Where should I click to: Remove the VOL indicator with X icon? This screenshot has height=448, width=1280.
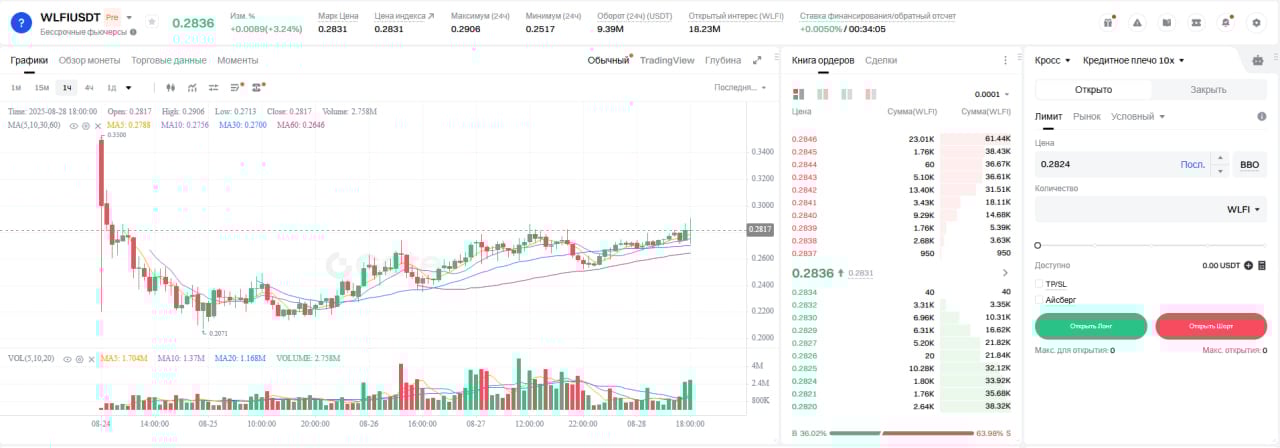[90, 358]
